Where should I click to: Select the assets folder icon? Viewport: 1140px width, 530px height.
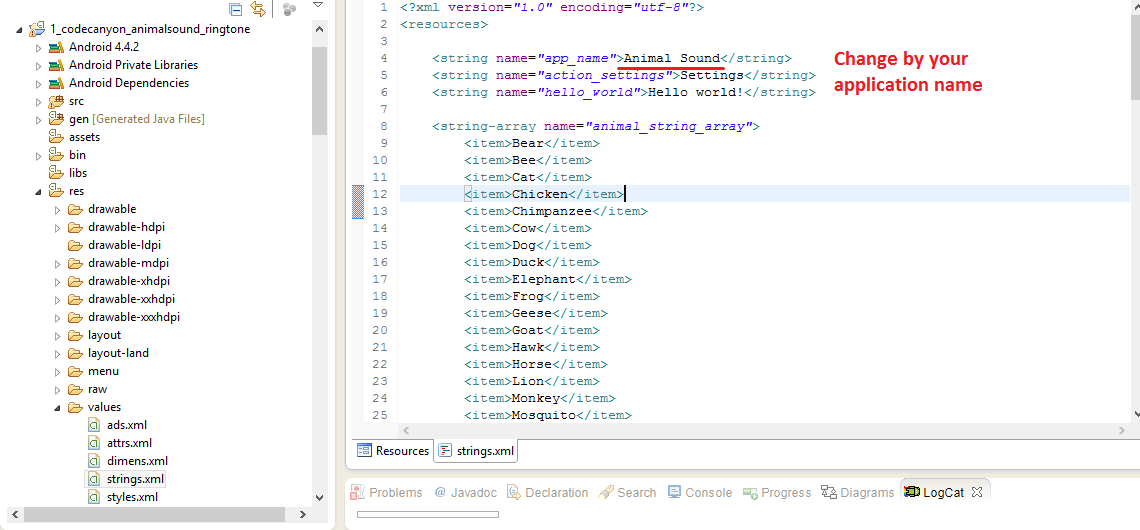pyautogui.click(x=56, y=137)
